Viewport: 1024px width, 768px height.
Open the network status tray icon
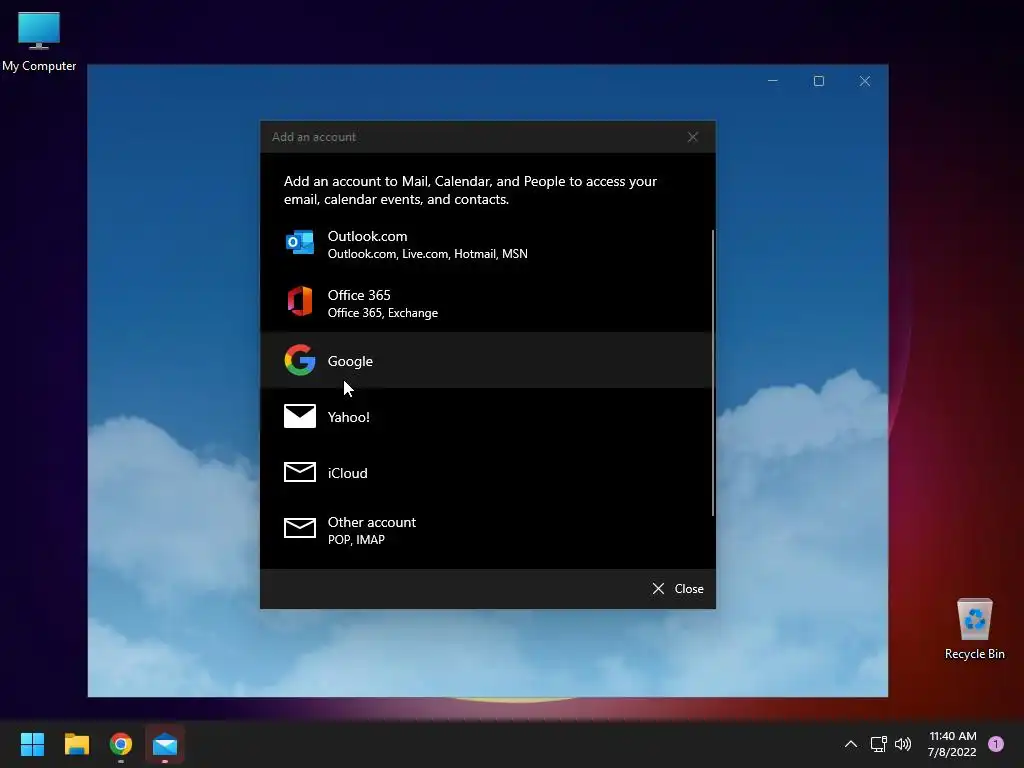pyautogui.click(x=878, y=744)
